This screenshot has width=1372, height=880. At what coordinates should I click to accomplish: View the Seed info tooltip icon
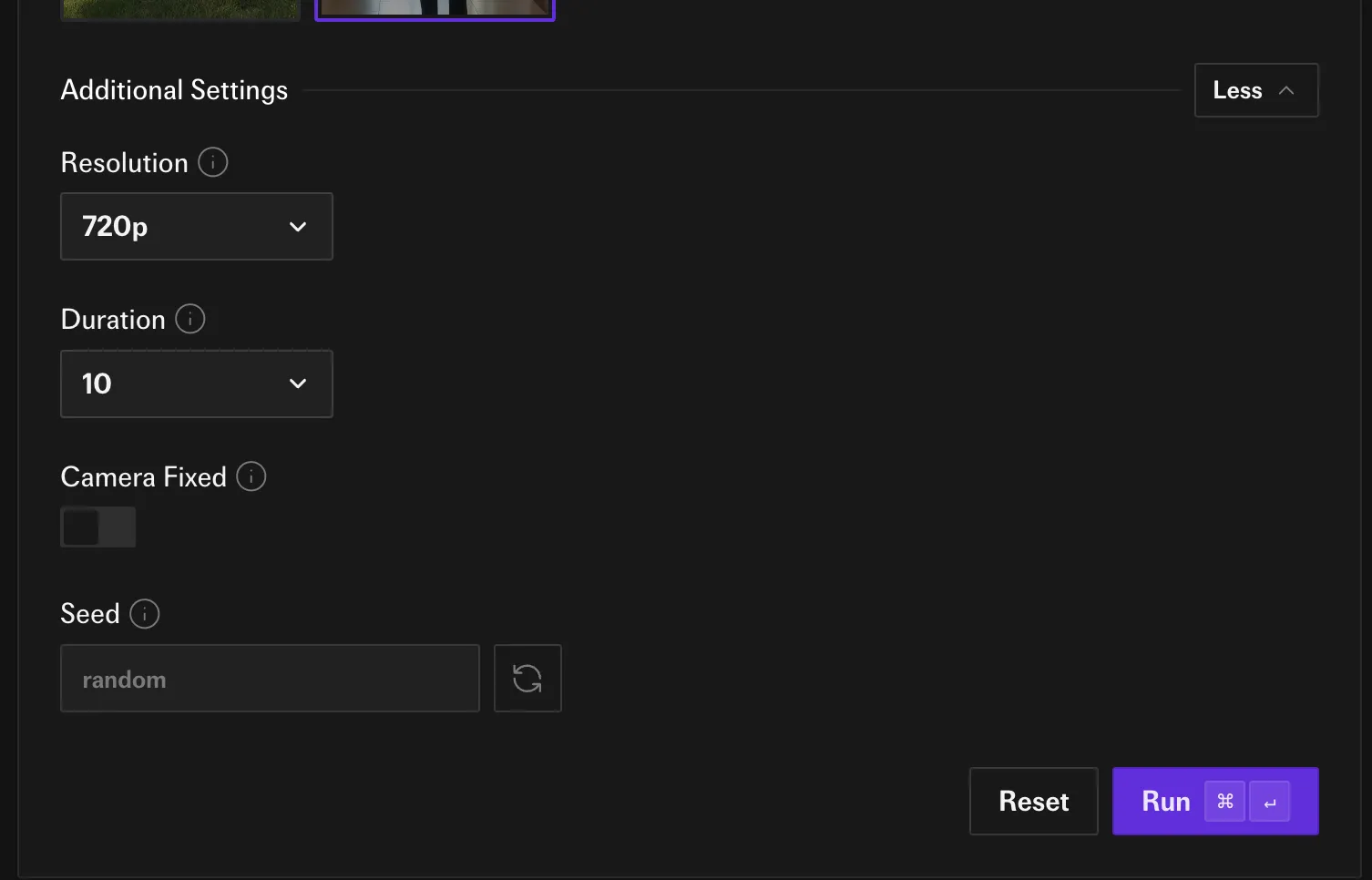(x=144, y=613)
